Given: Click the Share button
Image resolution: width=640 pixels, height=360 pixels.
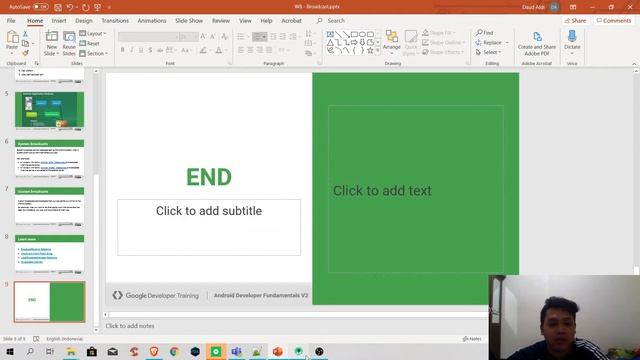Looking at the screenshot, I should coord(576,20).
